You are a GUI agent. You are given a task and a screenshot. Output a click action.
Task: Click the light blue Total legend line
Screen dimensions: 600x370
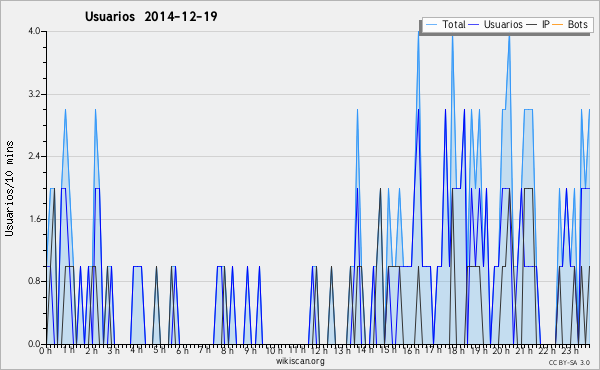(431, 25)
